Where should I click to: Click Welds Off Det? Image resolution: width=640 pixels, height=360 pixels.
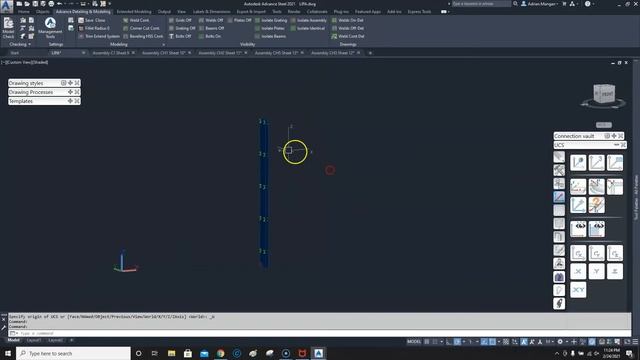pyautogui.click(x=348, y=28)
